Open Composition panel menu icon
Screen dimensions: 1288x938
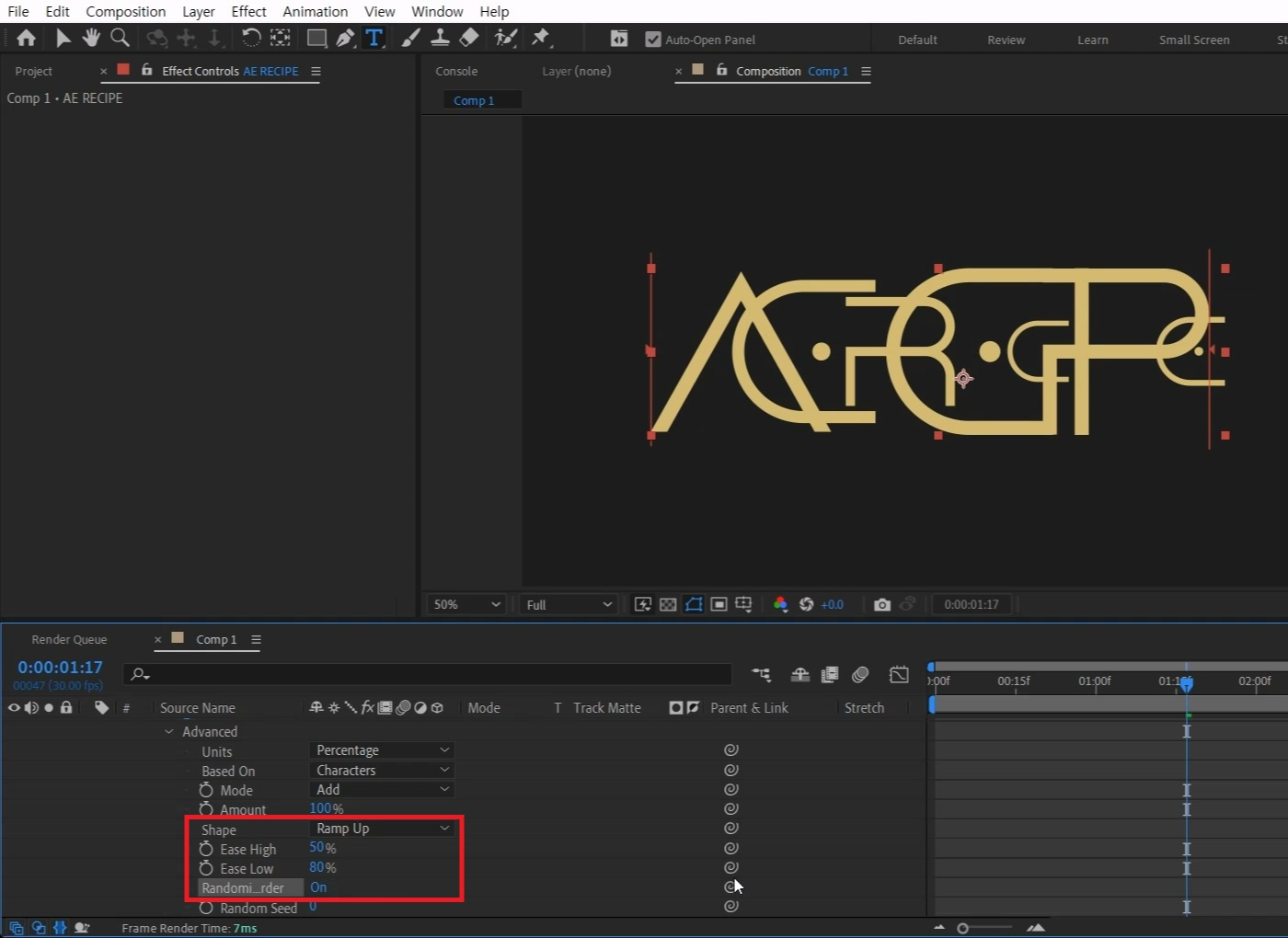pyautogui.click(x=866, y=71)
